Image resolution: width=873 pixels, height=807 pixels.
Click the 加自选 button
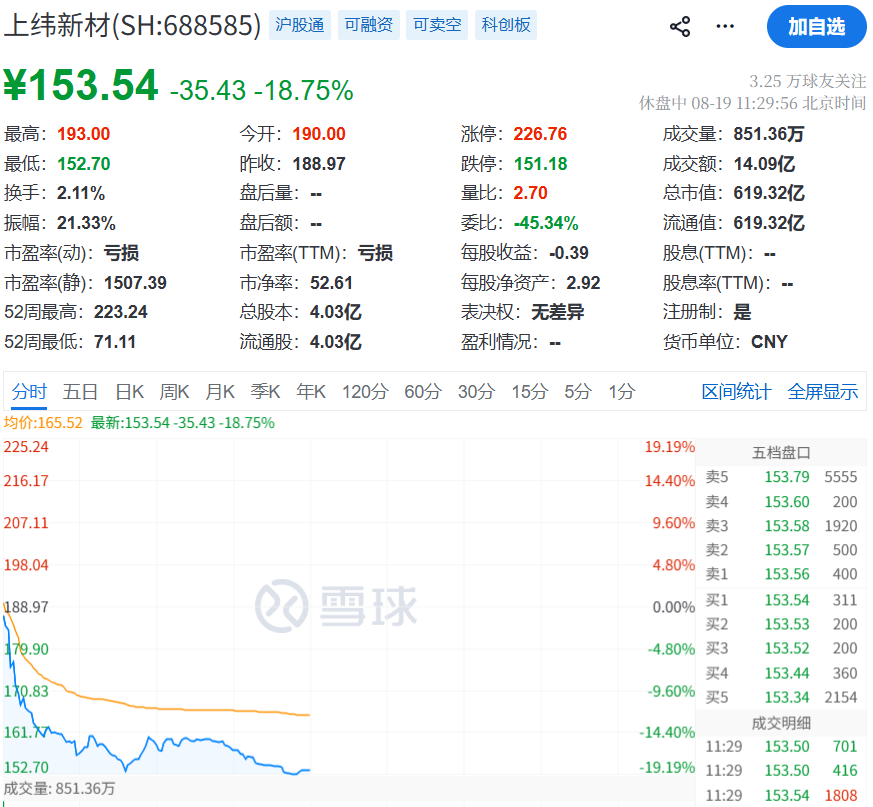(x=816, y=27)
